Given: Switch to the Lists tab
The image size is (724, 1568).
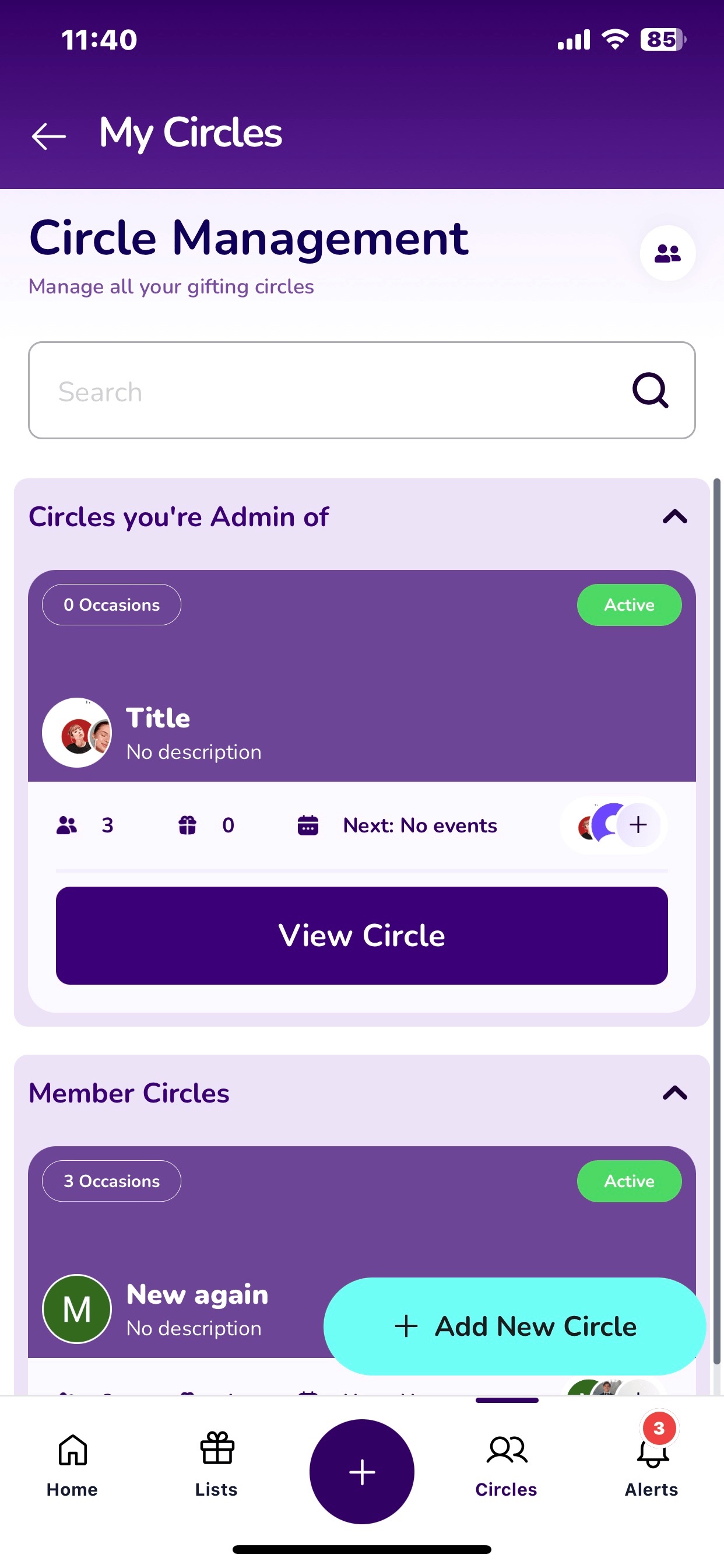Looking at the screenshot, I should click(x=217, y=1465).
